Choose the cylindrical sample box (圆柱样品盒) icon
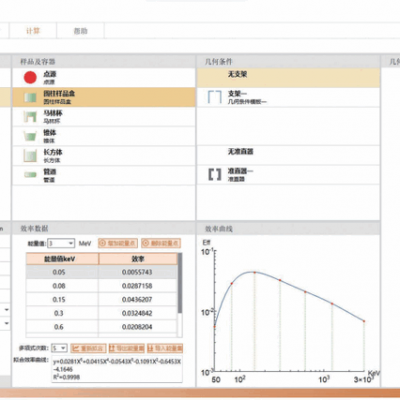 click(30, 97)
